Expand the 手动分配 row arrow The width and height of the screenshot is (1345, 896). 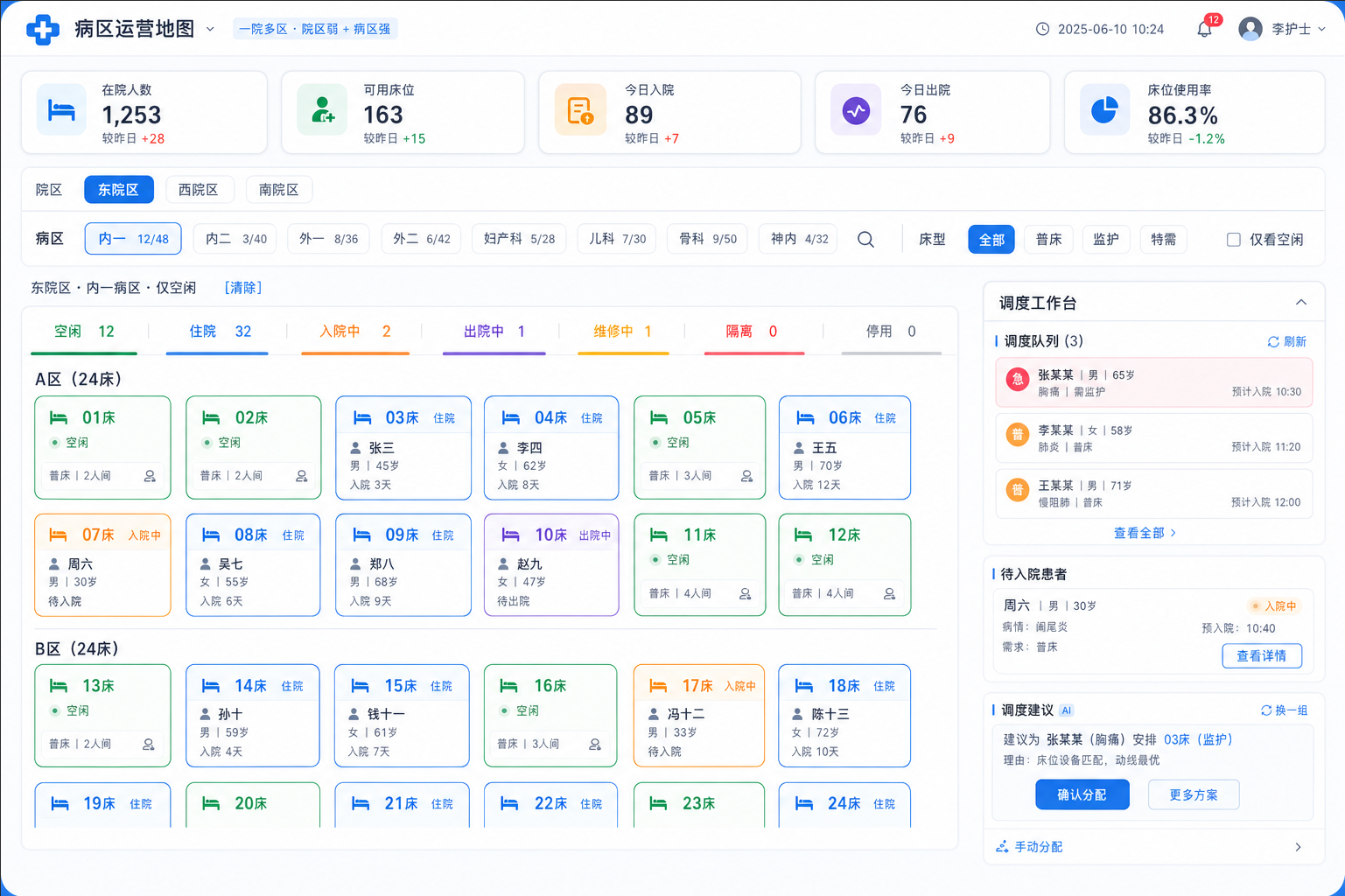coord(1298,847)
